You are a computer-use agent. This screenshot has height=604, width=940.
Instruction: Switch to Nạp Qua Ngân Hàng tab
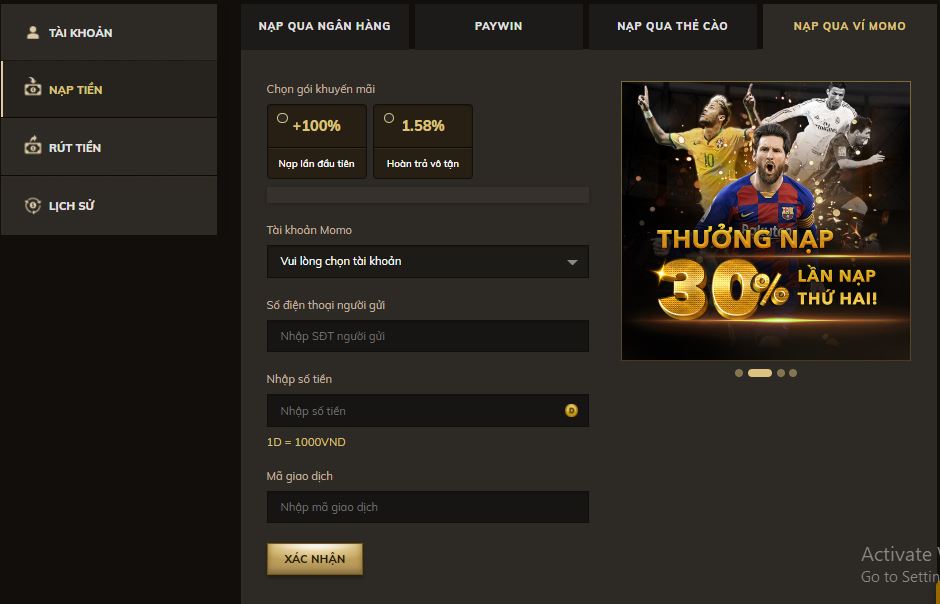(324, 26)
